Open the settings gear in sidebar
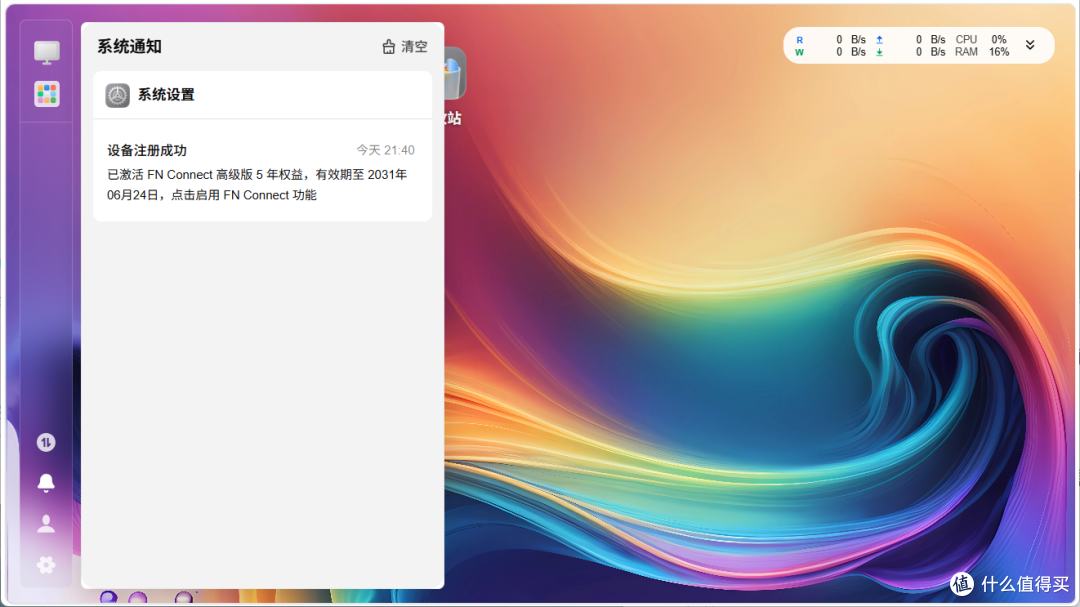Screen dimensions: 1080x607 pos(46,565)
